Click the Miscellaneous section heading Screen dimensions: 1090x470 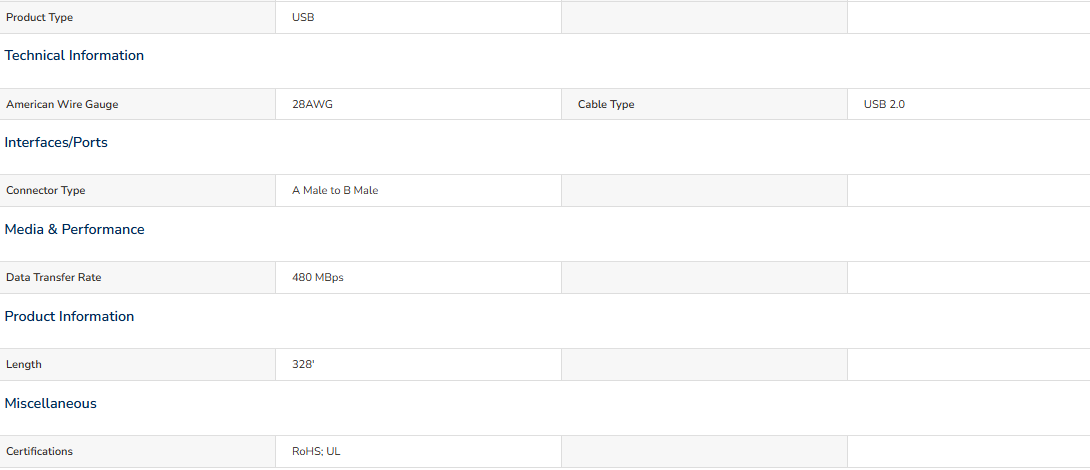pyautogui.click(x=51, y=403)
